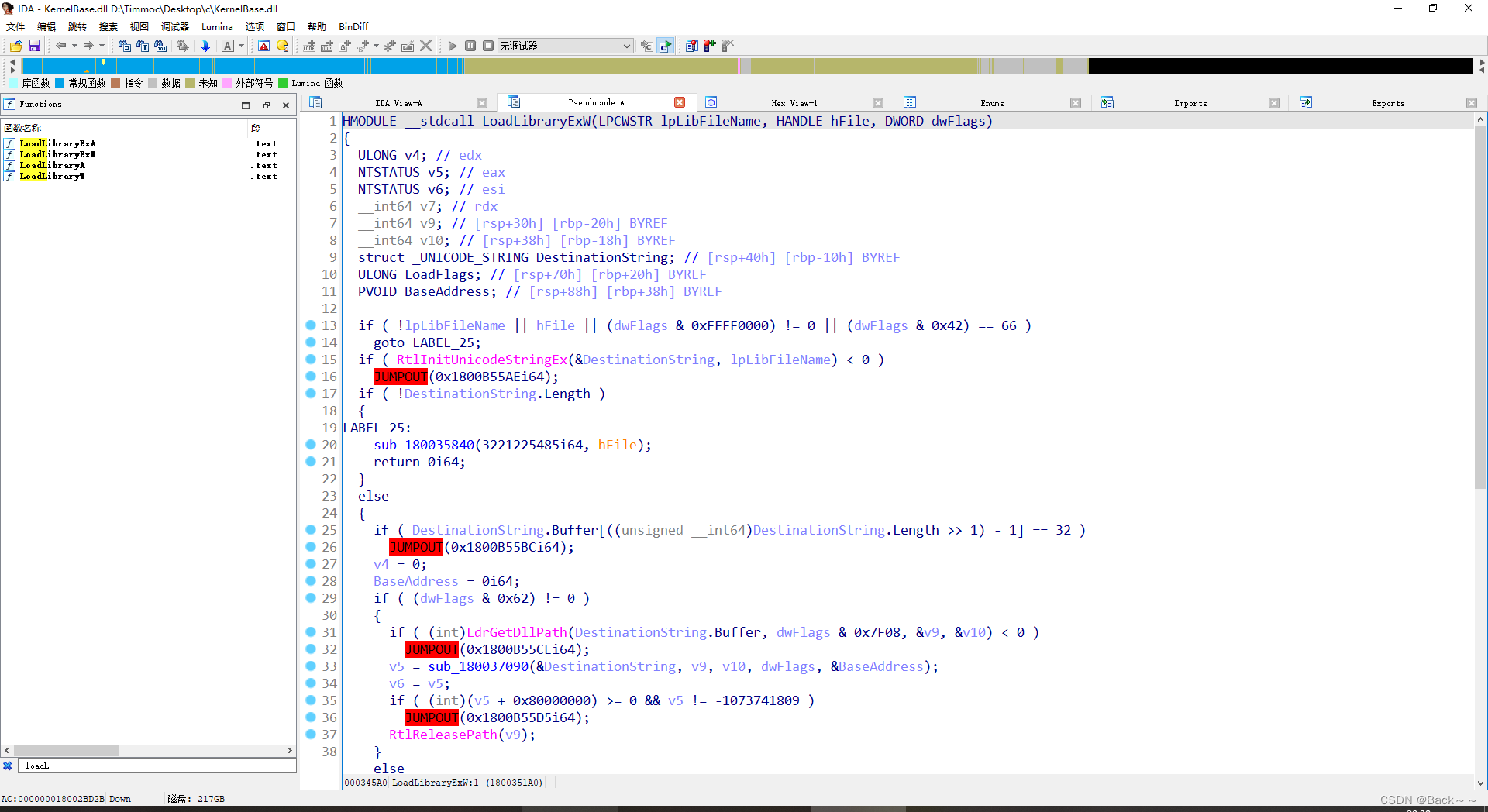Click the convert-to-CODE toolbar icon
This screenshot has width=1488, height=812.
tap(309, 46)
